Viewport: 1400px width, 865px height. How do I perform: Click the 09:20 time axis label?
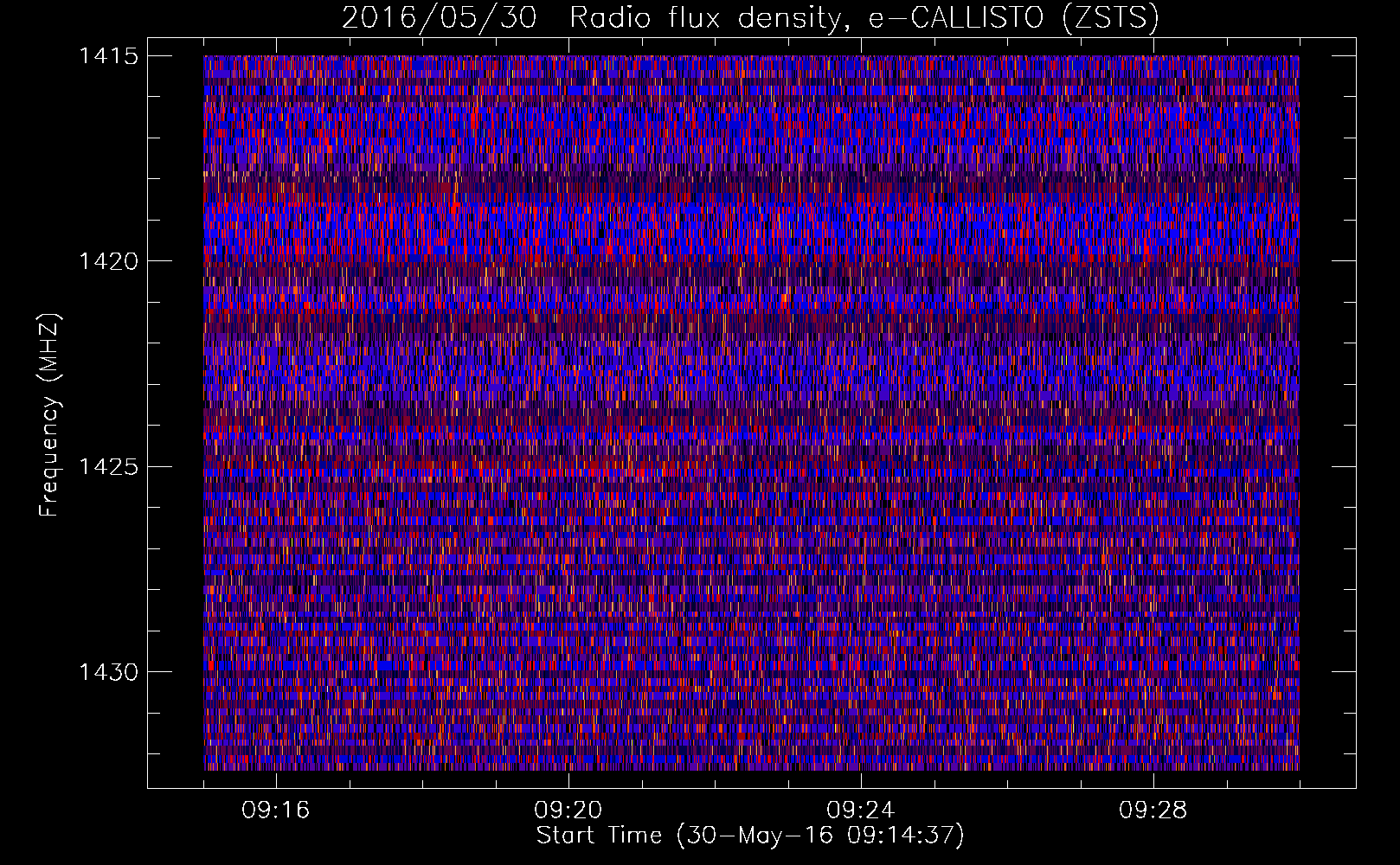coord(568,811)
